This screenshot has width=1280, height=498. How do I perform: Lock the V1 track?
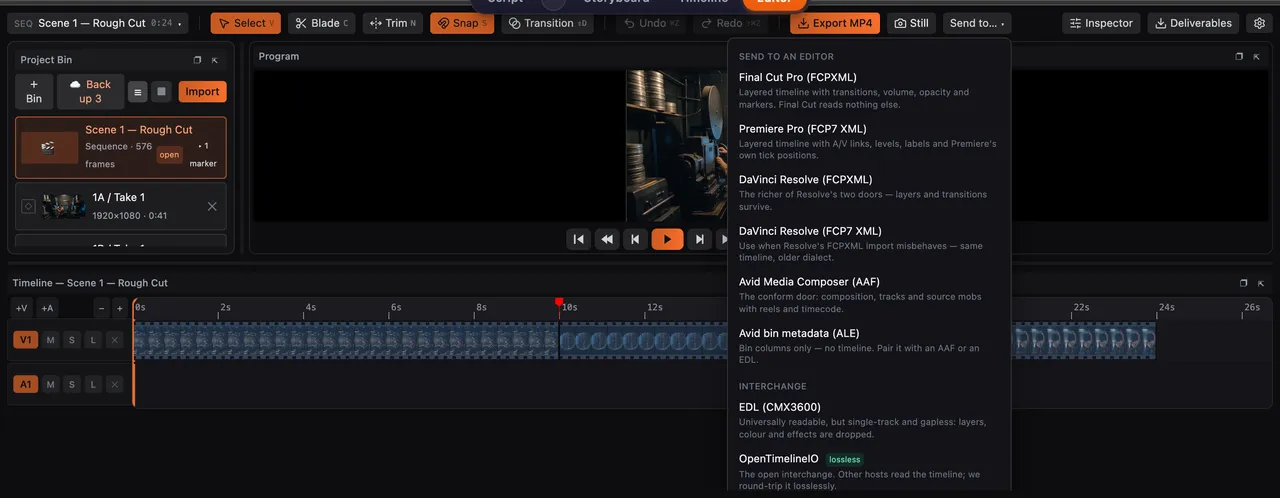pos(93,340)
